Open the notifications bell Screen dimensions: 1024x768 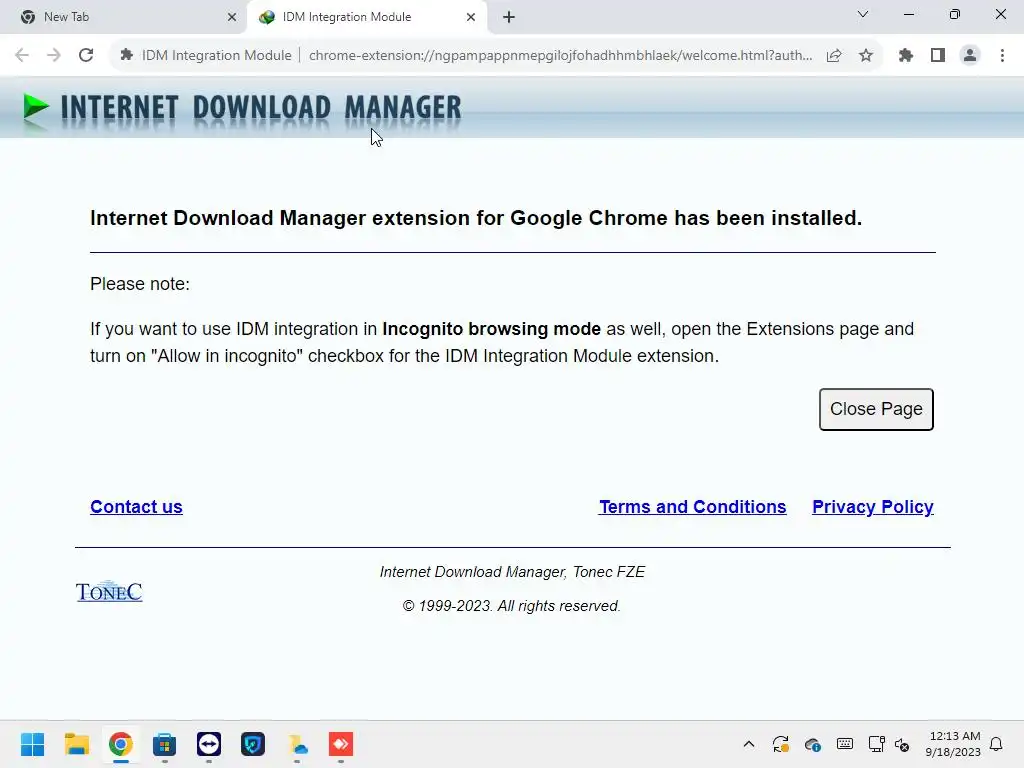(x=997, y=744)
